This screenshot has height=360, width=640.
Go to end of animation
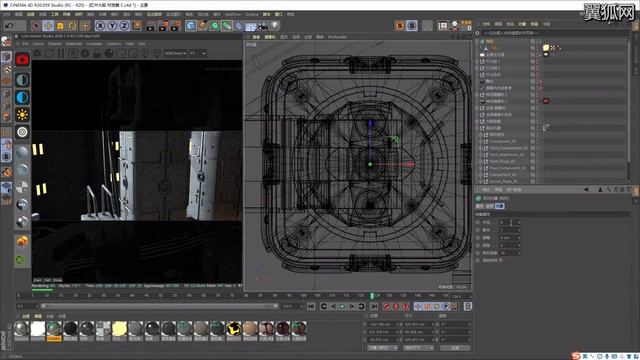point(373,306)
